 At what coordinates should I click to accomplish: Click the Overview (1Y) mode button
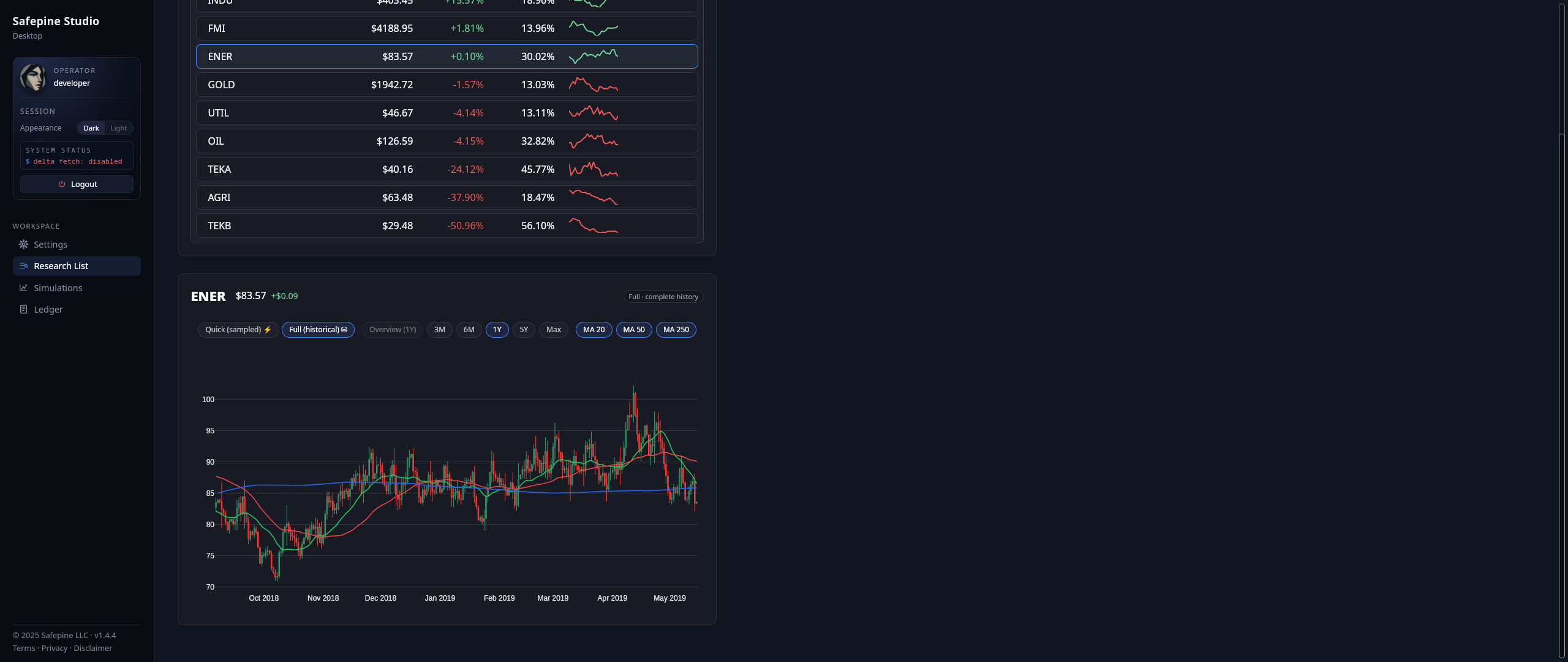pos(391,330)
